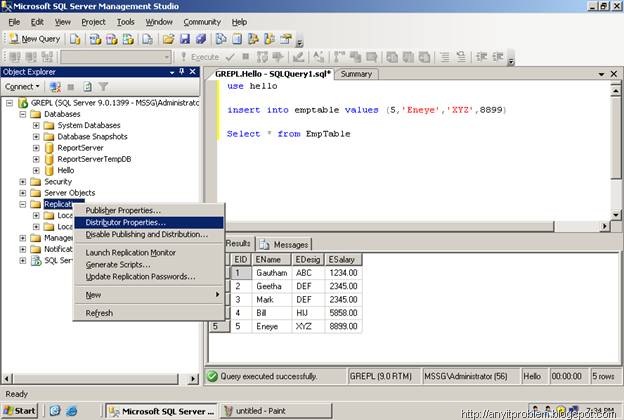Click the untitled - Paint taskbar button
This screenshot has height=420, width=624.
(276, 411)
